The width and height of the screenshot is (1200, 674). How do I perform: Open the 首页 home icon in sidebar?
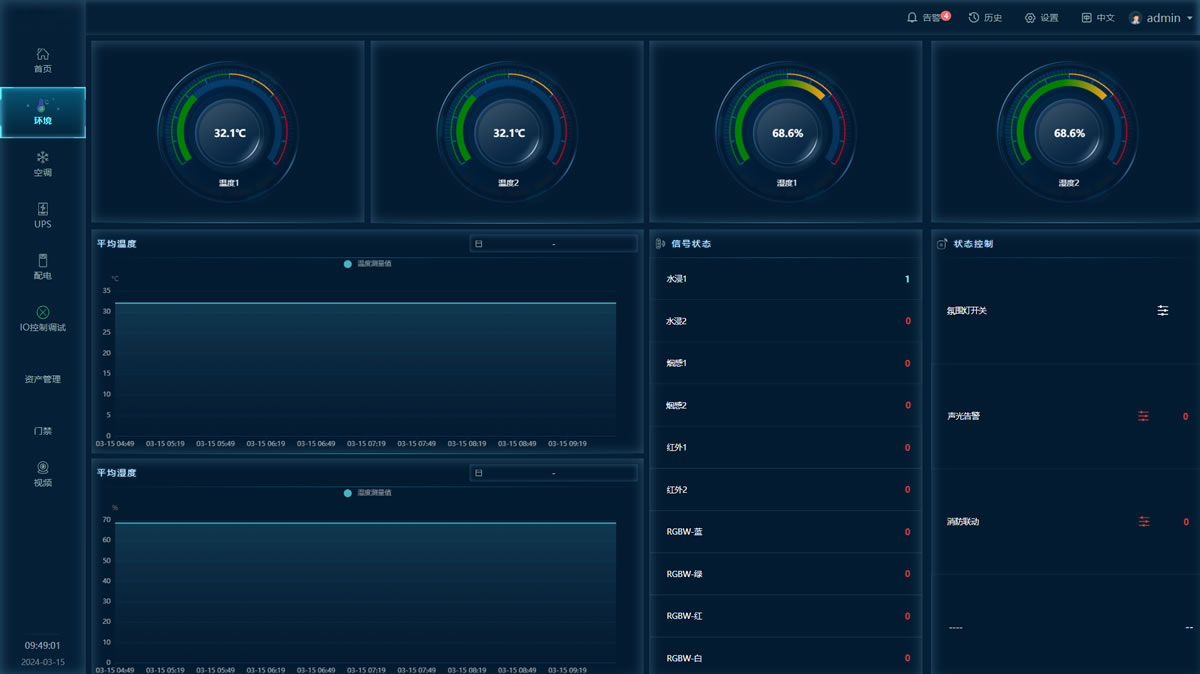[42, 54]
